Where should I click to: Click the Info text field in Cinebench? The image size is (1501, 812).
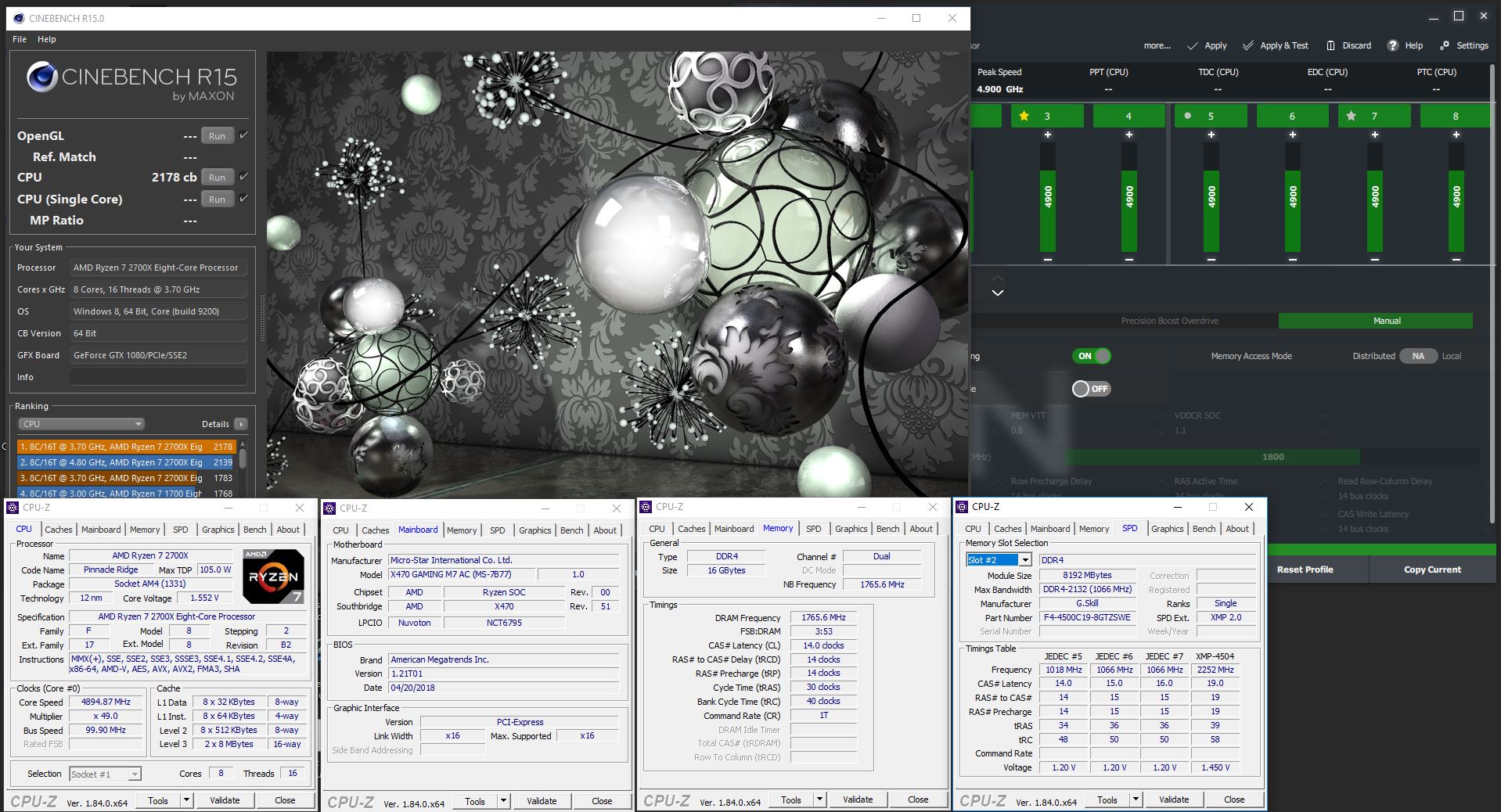(158, 377)
